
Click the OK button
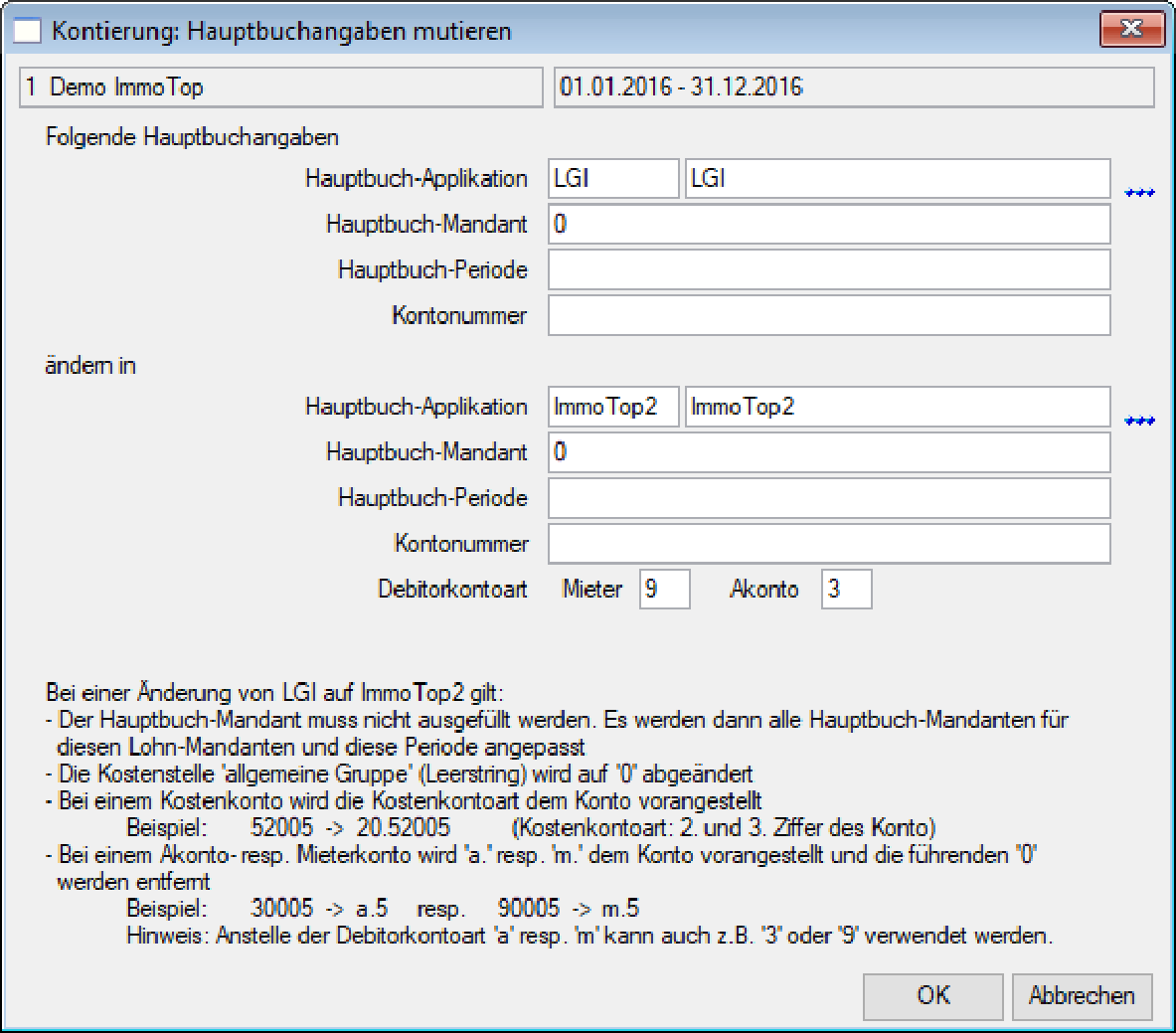[932, 996]
